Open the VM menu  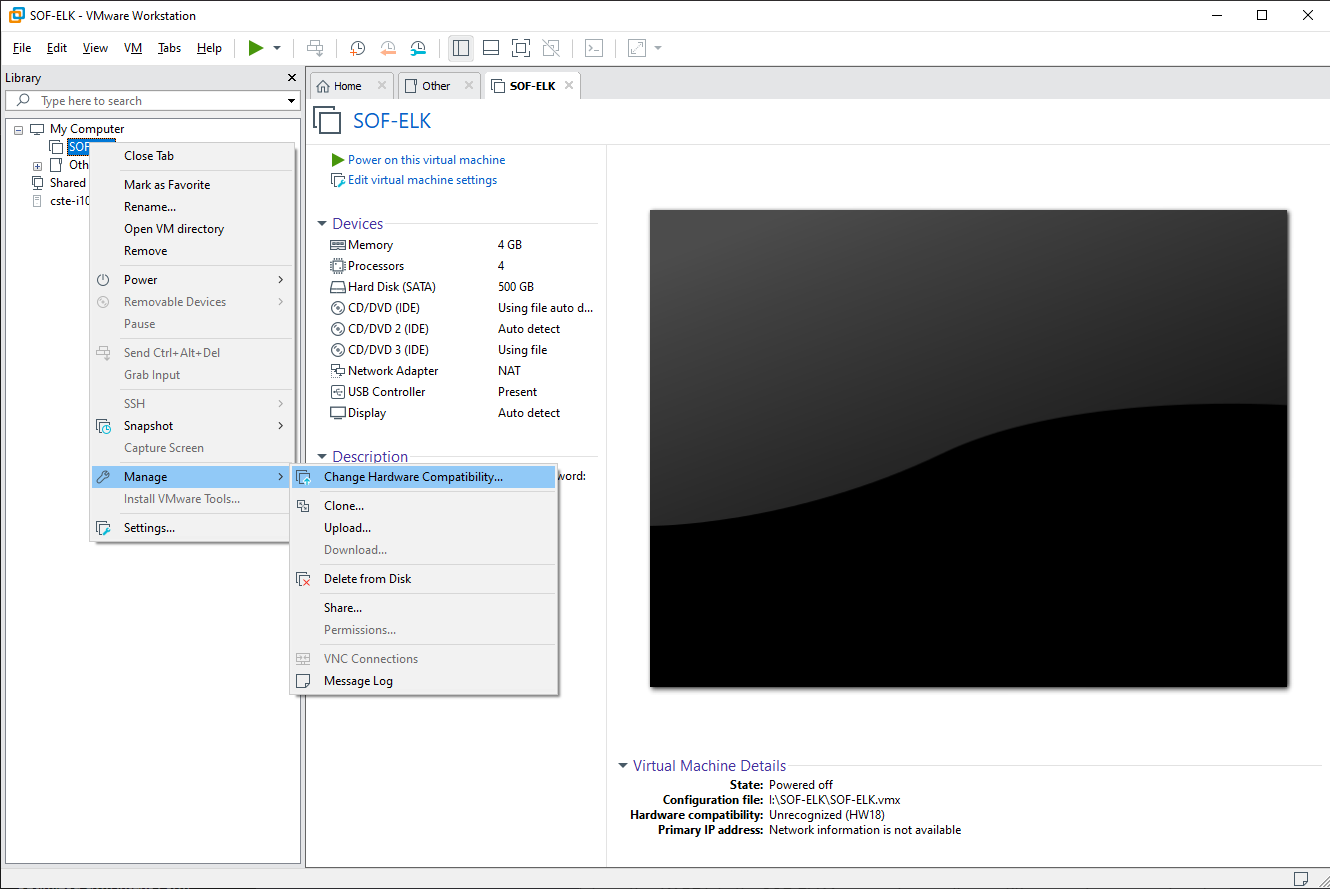133,48
